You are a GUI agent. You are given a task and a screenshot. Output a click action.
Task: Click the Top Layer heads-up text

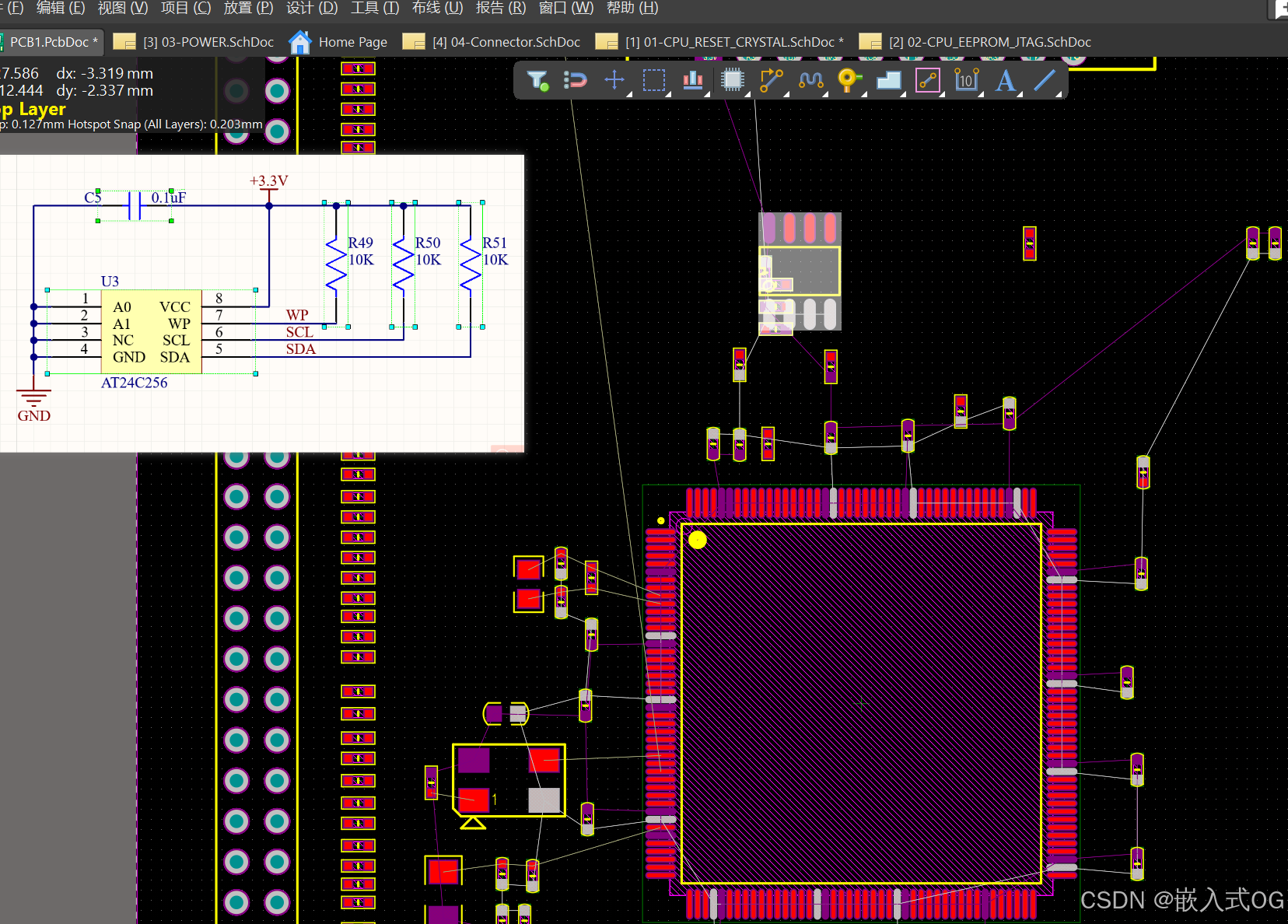33,109
